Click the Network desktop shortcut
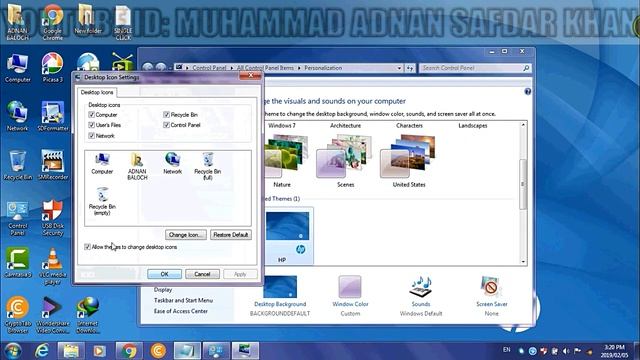 [x=17, y=116]
